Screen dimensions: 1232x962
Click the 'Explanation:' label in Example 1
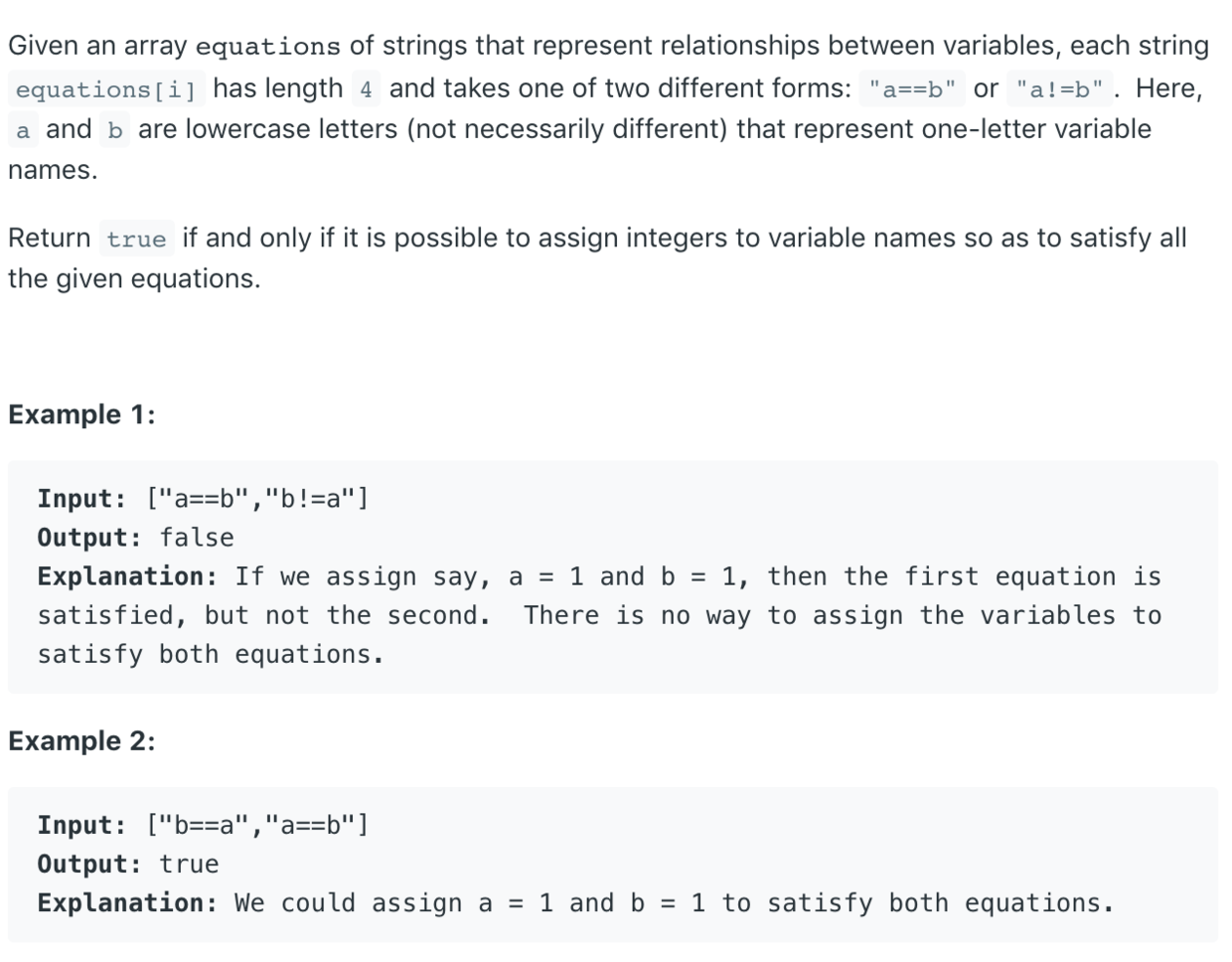pos(128,576)
